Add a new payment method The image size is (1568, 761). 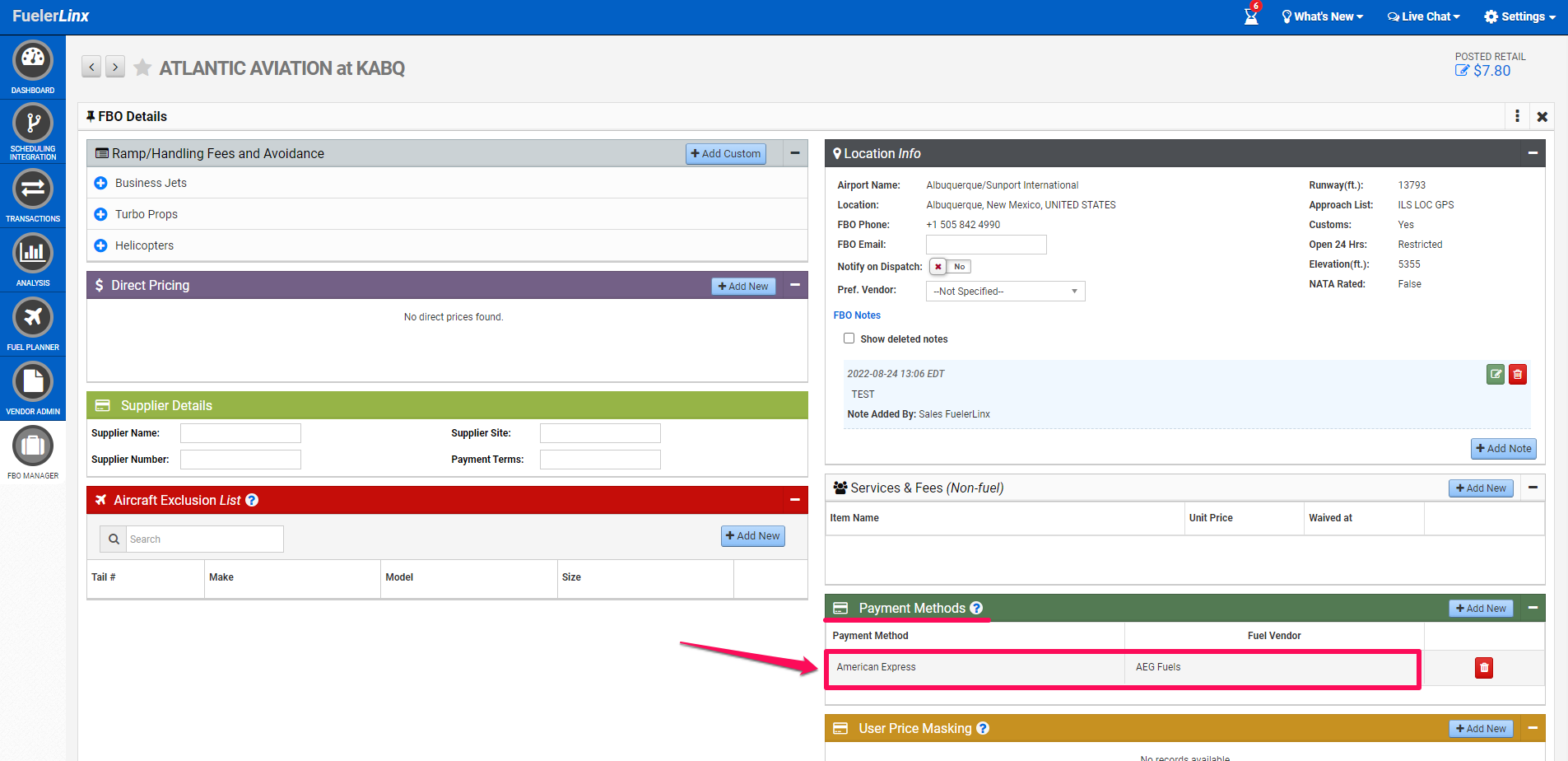[1481, 609]
